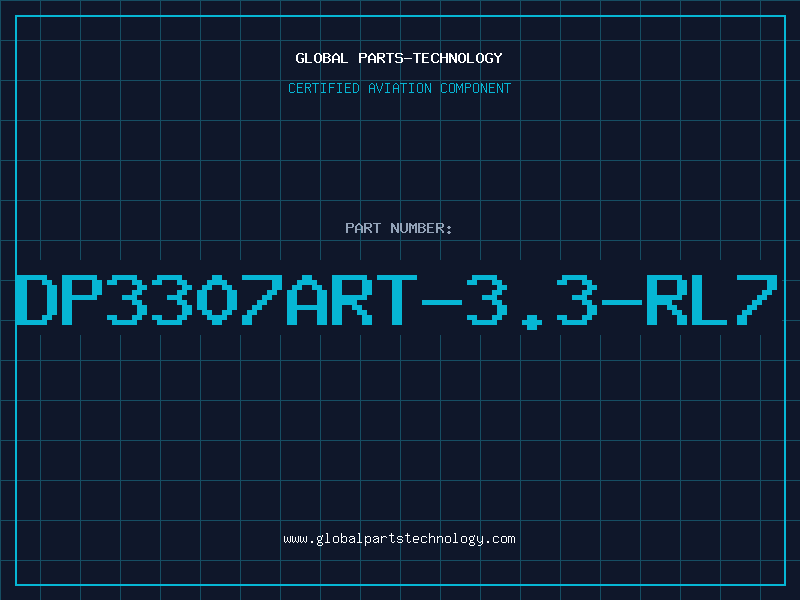The image size is (800, 600).
Task: Select part number DP3307ART-3.3-RL7
Action: point(397,301)
